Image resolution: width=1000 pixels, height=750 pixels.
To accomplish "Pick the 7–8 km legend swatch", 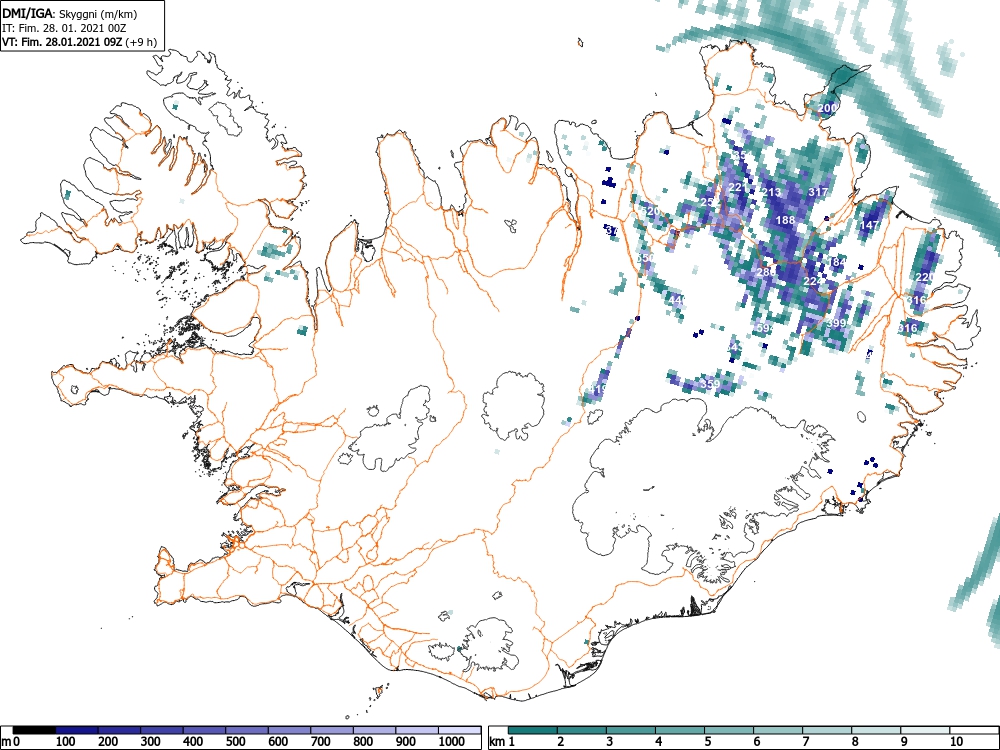I will point(827,730).
